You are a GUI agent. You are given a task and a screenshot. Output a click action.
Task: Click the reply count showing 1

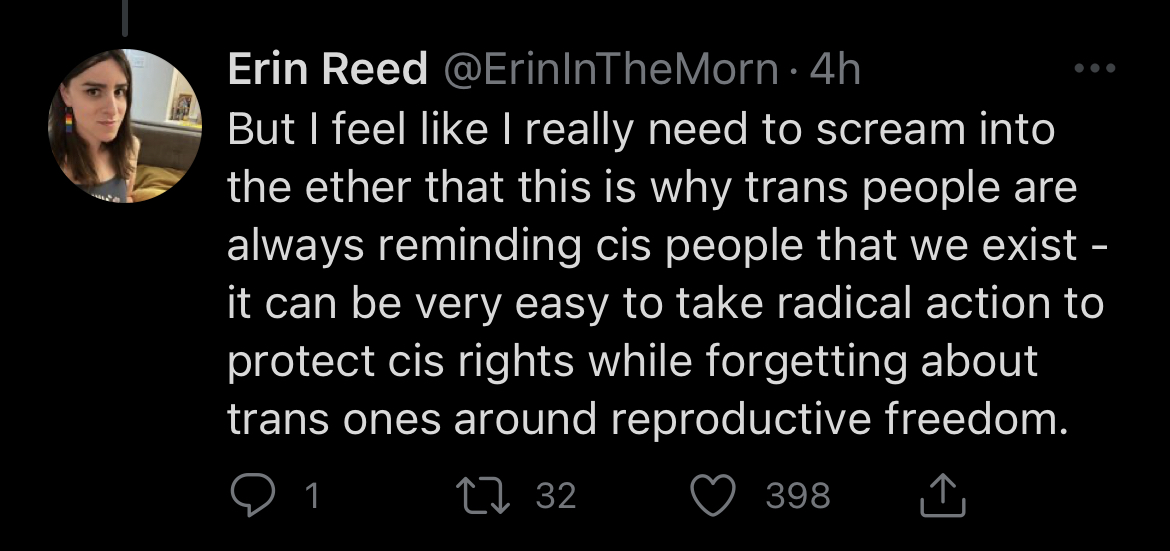(x=313, y=496)
